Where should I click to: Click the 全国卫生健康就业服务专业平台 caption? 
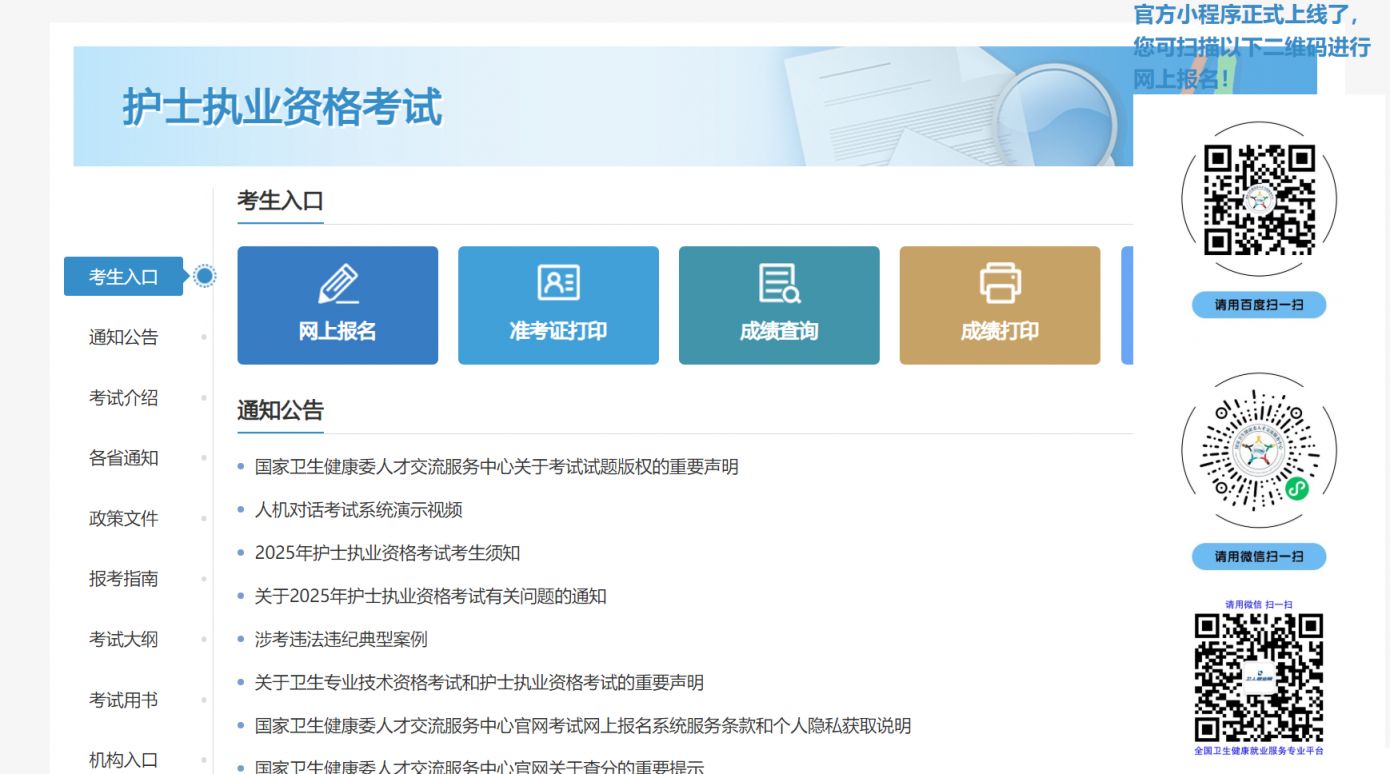pyautogui.click(x=1258, y=751)
